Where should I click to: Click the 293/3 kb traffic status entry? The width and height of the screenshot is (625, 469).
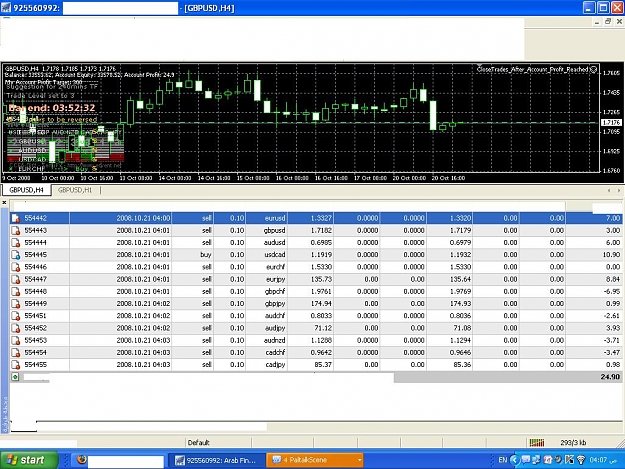tap(573, 443)
